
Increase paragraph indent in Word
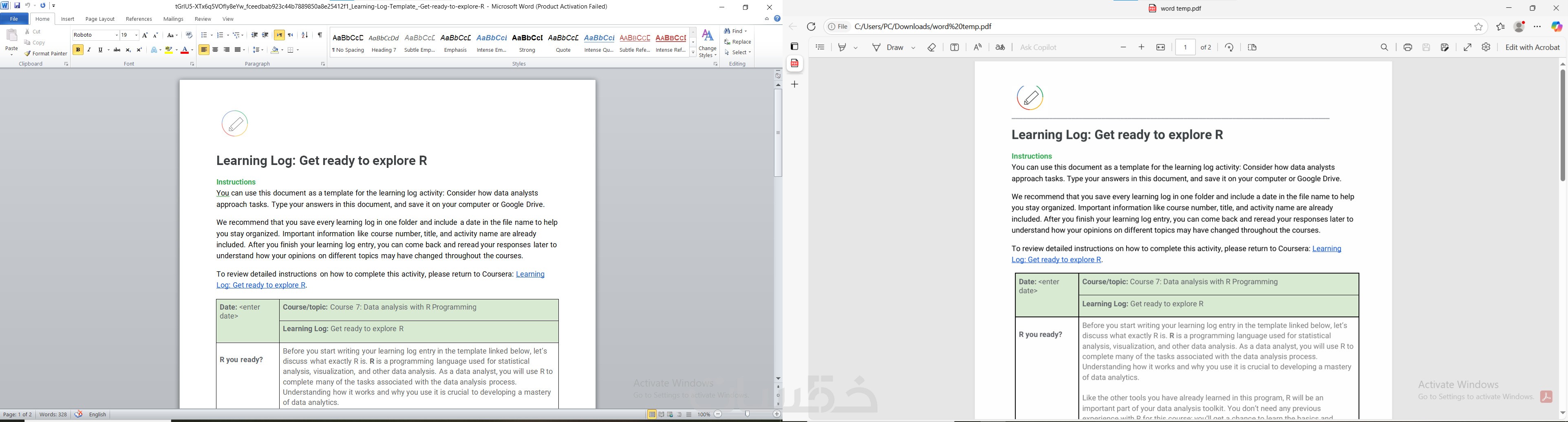(265, 35)
